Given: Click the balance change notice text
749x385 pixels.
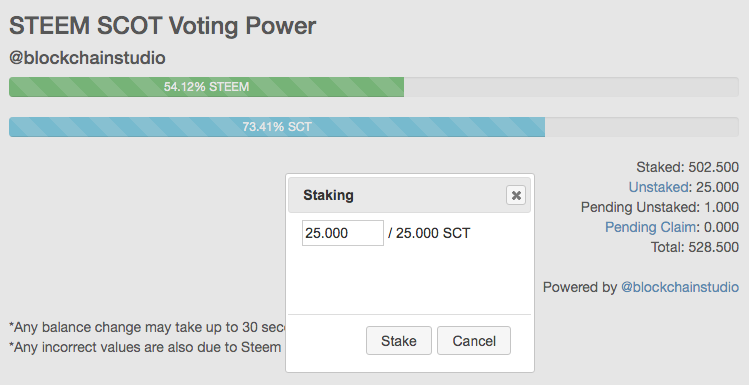Looking at the screenshot, I should (x=147, y=327).
